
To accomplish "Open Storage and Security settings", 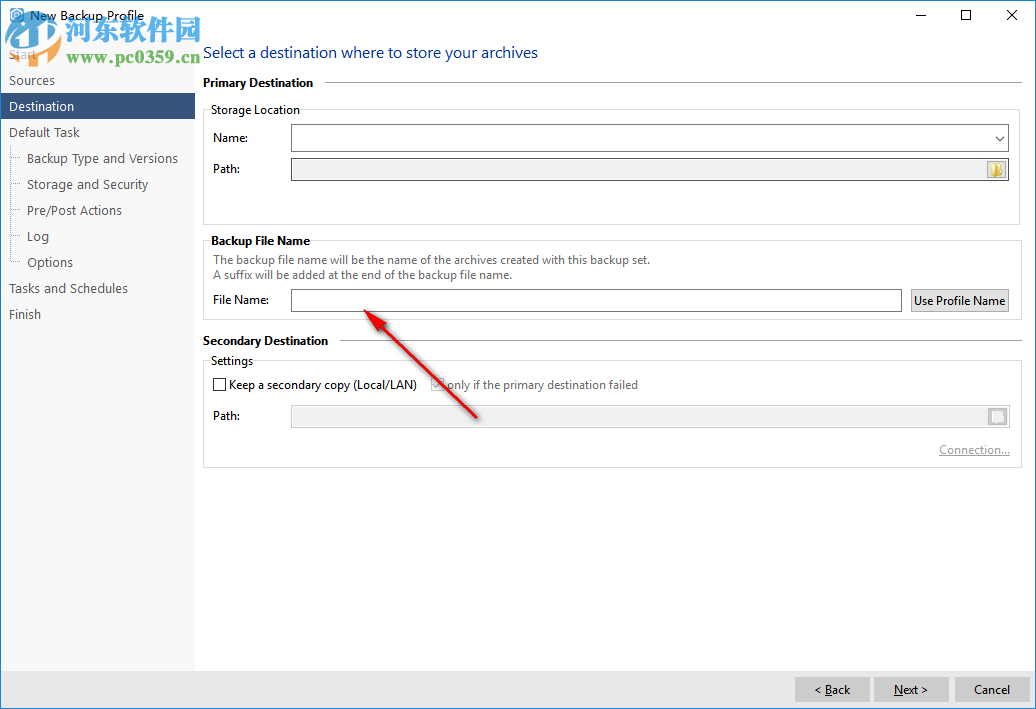I will pos(87,184).
